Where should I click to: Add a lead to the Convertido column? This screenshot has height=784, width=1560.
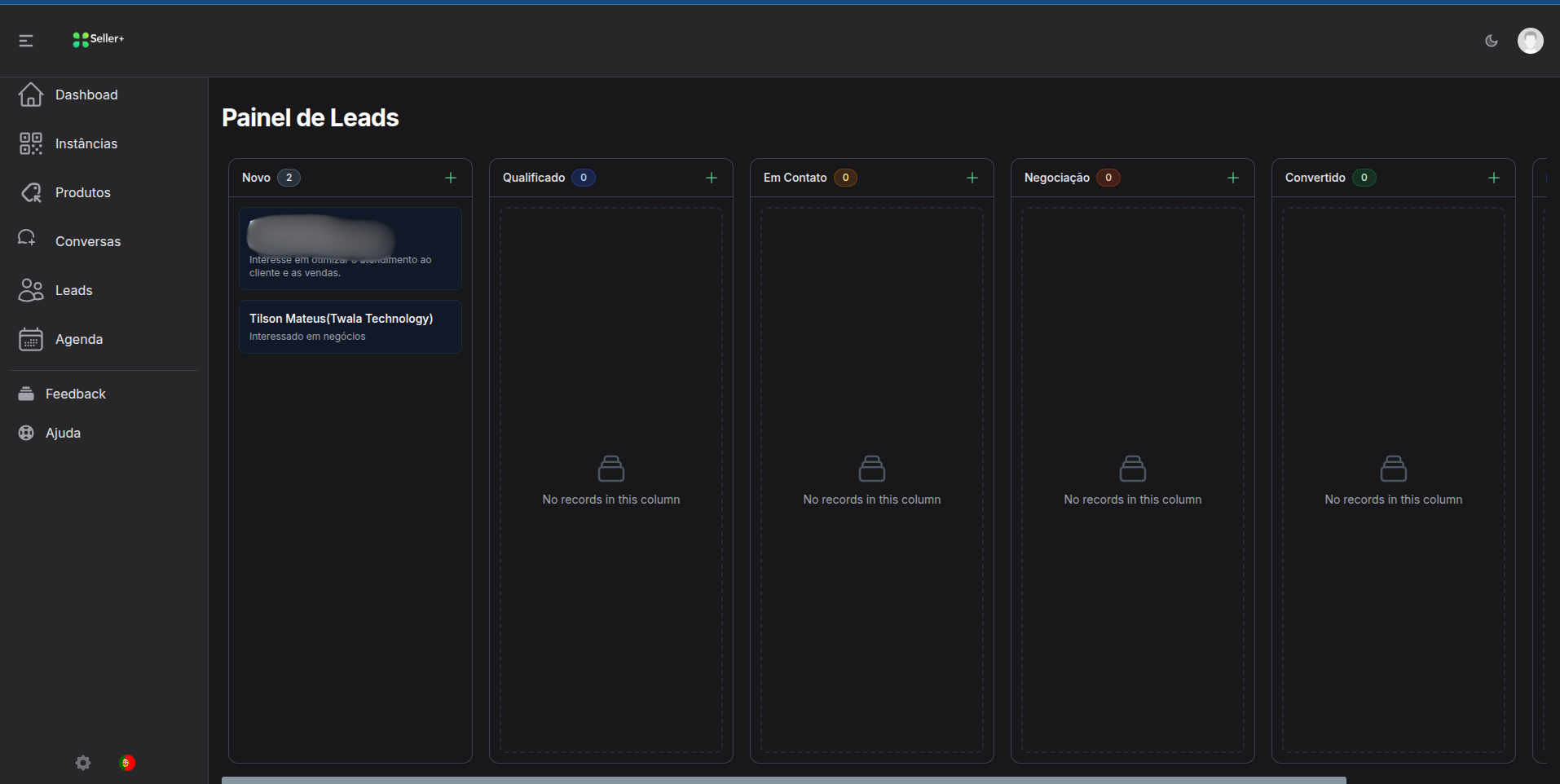tap(1494, 178)
